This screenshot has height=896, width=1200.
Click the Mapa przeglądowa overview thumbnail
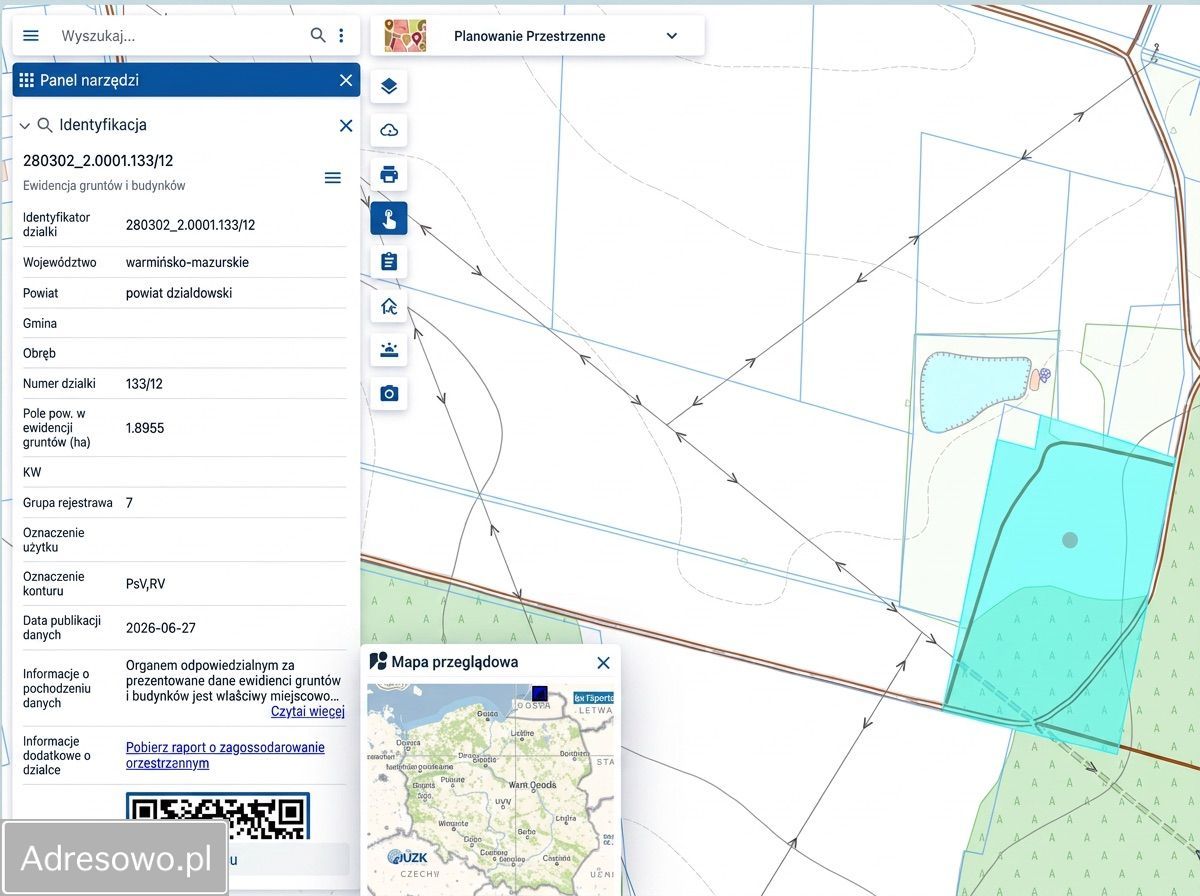click(x=491, y=790)
